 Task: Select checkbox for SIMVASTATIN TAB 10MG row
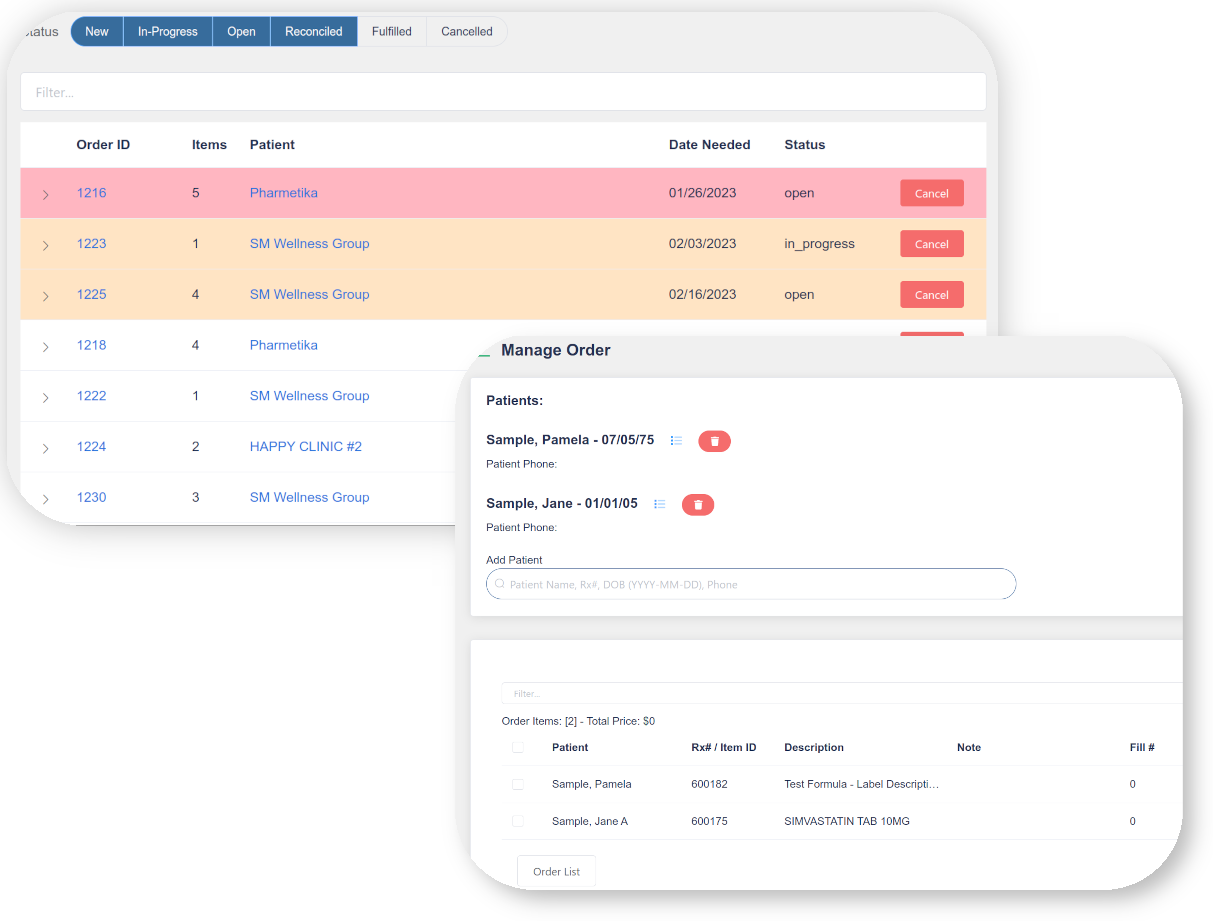[518, 821]
